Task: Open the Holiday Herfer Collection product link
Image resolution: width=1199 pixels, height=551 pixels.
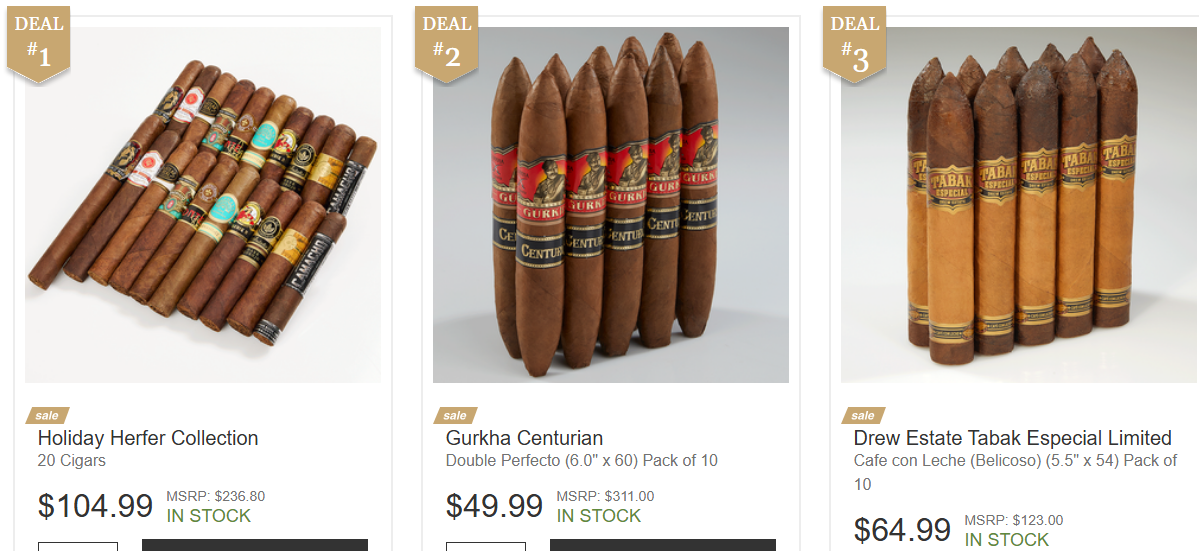Action: click(x=148, y=439)
